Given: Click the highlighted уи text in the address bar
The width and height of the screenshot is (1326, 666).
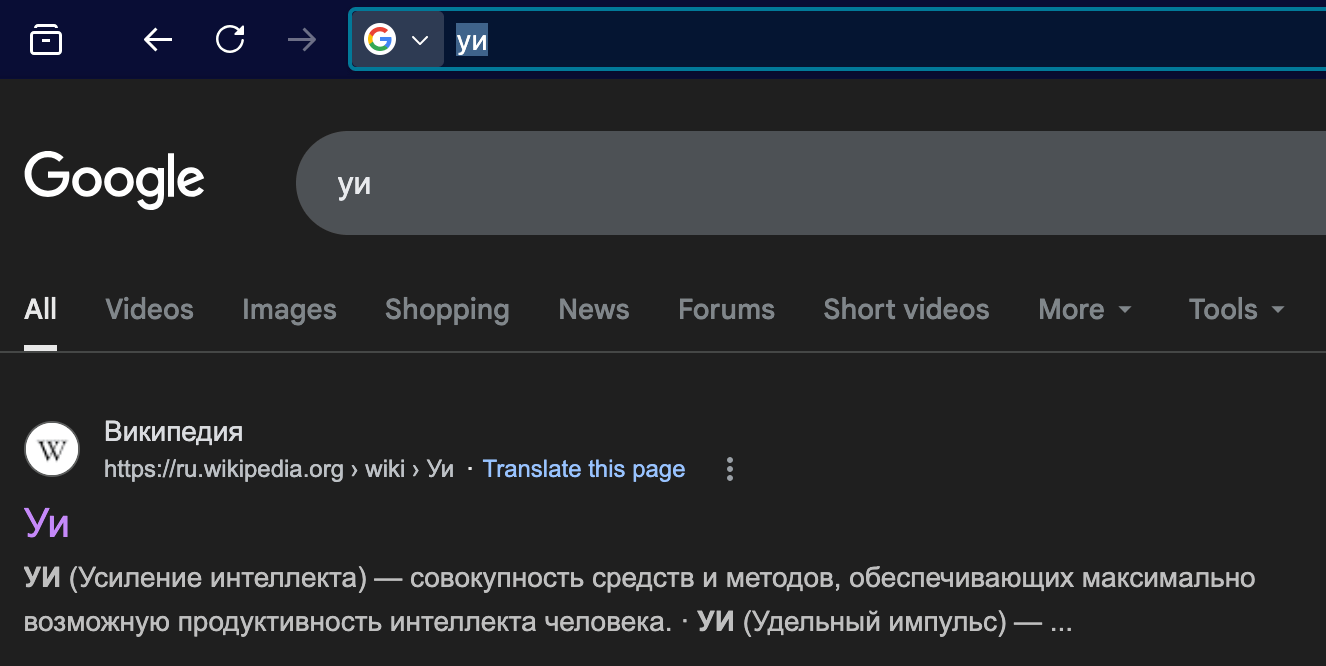Looking at the screenshot, I should (469, 39).
